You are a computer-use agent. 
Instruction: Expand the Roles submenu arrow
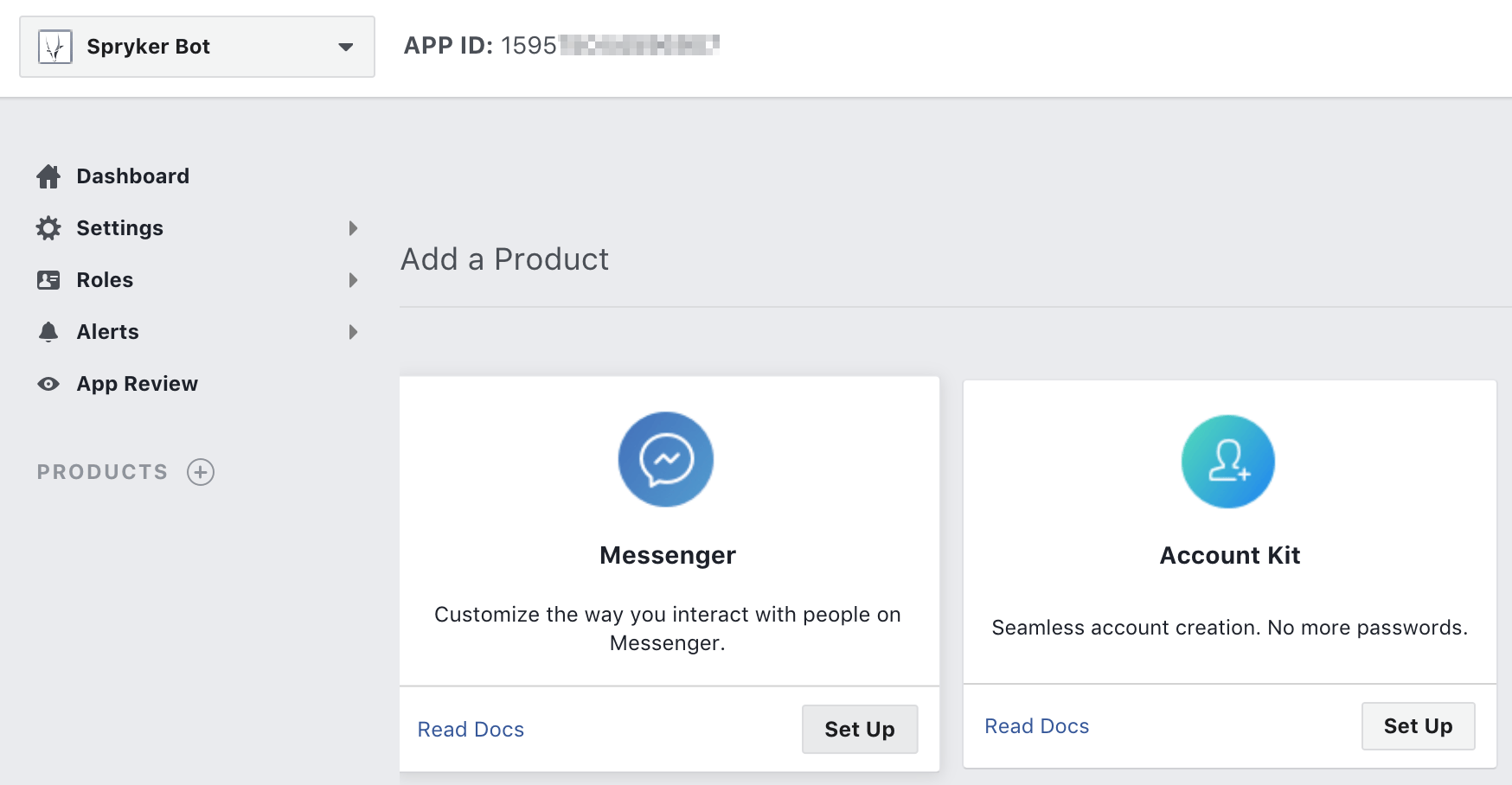point(353,280)
